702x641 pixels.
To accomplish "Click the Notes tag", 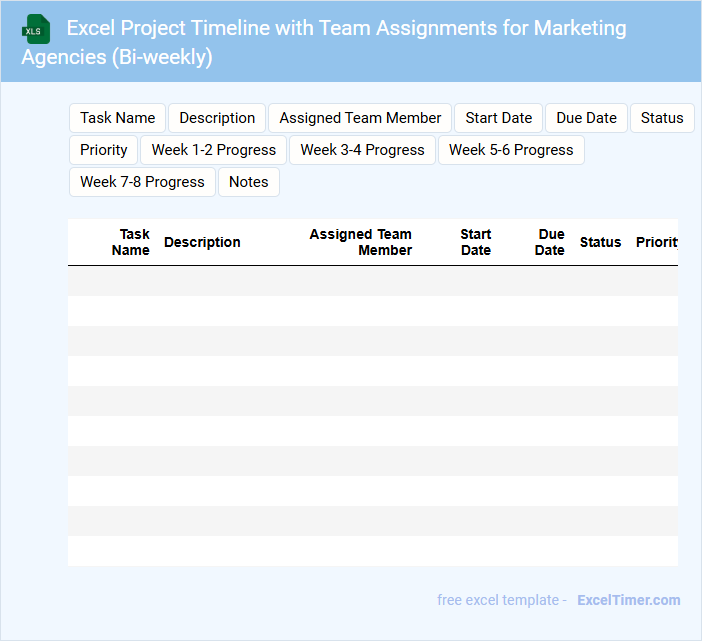I will (x=249, y=182).
